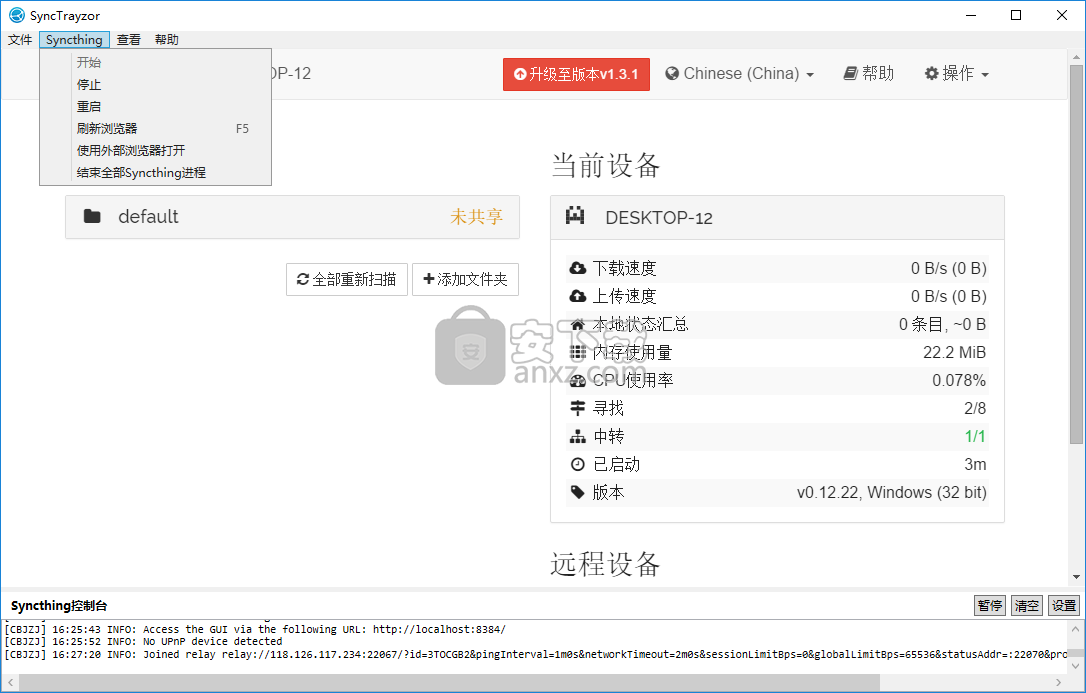Click the 2/8 discovery value
This screenshot has height=693, width=1086.
pos(975,408)
